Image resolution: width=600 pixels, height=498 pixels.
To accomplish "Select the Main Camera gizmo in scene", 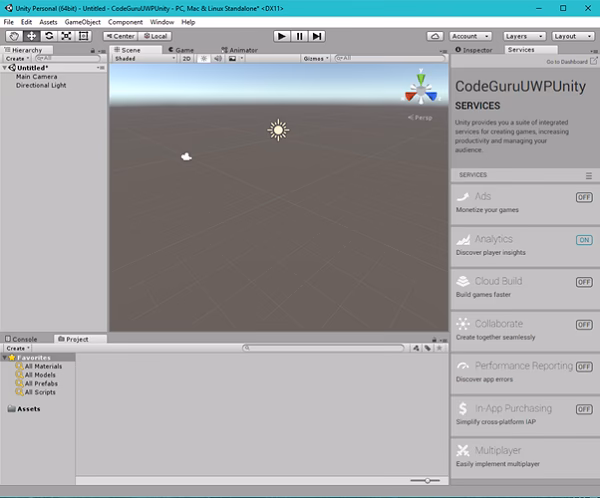I will pos(186,157).
